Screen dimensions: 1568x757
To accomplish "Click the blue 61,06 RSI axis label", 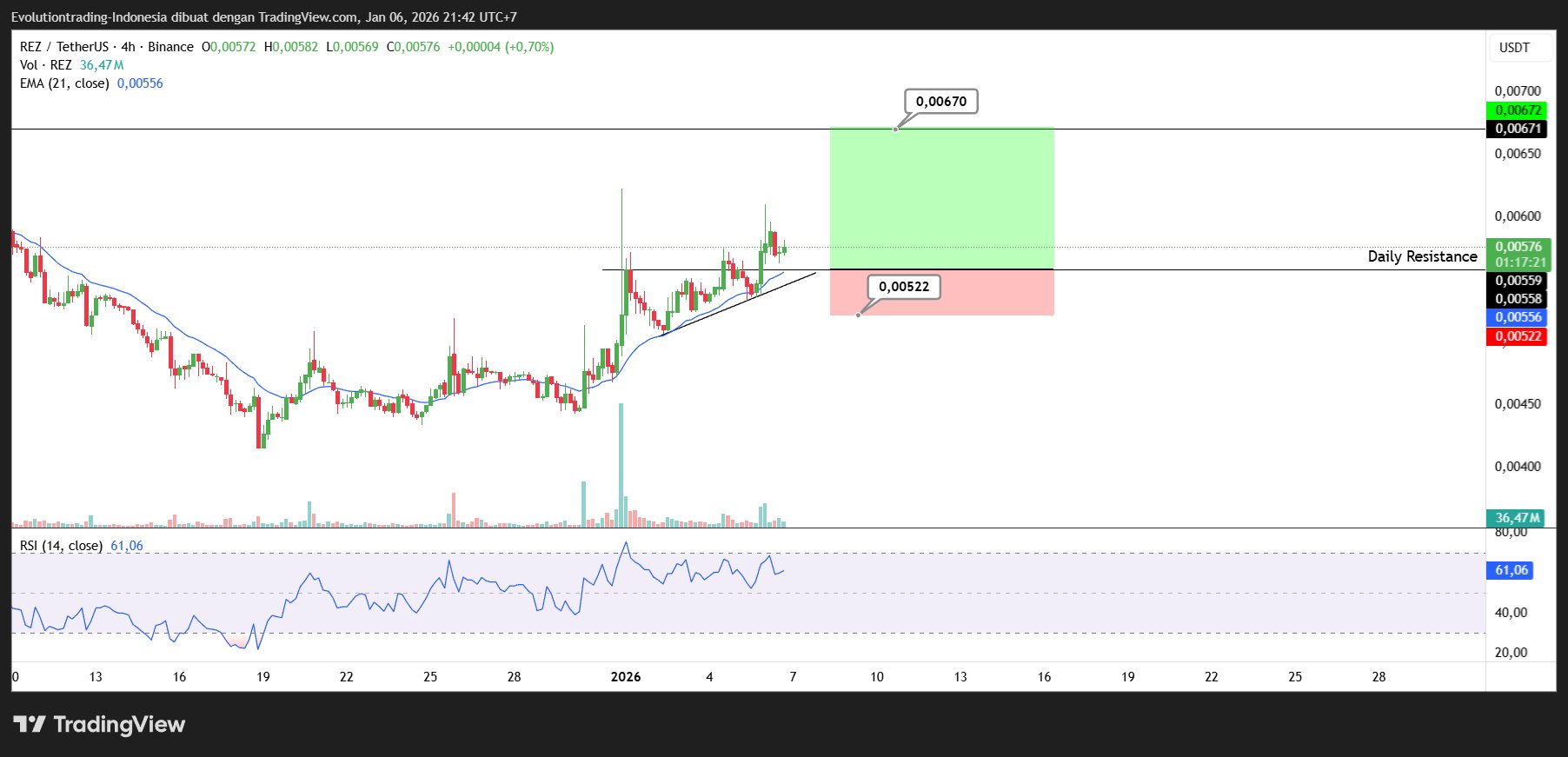I will pyautogui.click(x=1511, y=570).
